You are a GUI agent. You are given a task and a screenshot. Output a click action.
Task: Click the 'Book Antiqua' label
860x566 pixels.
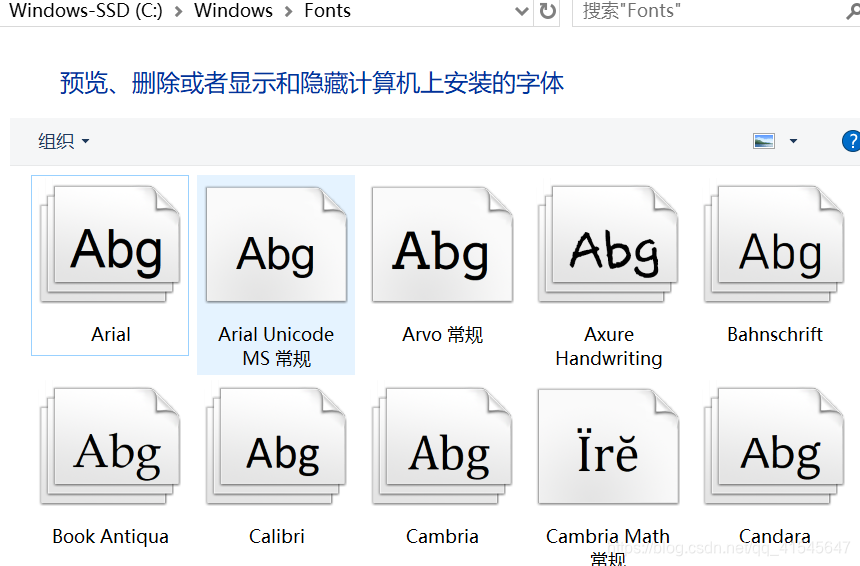pos(110,536)
